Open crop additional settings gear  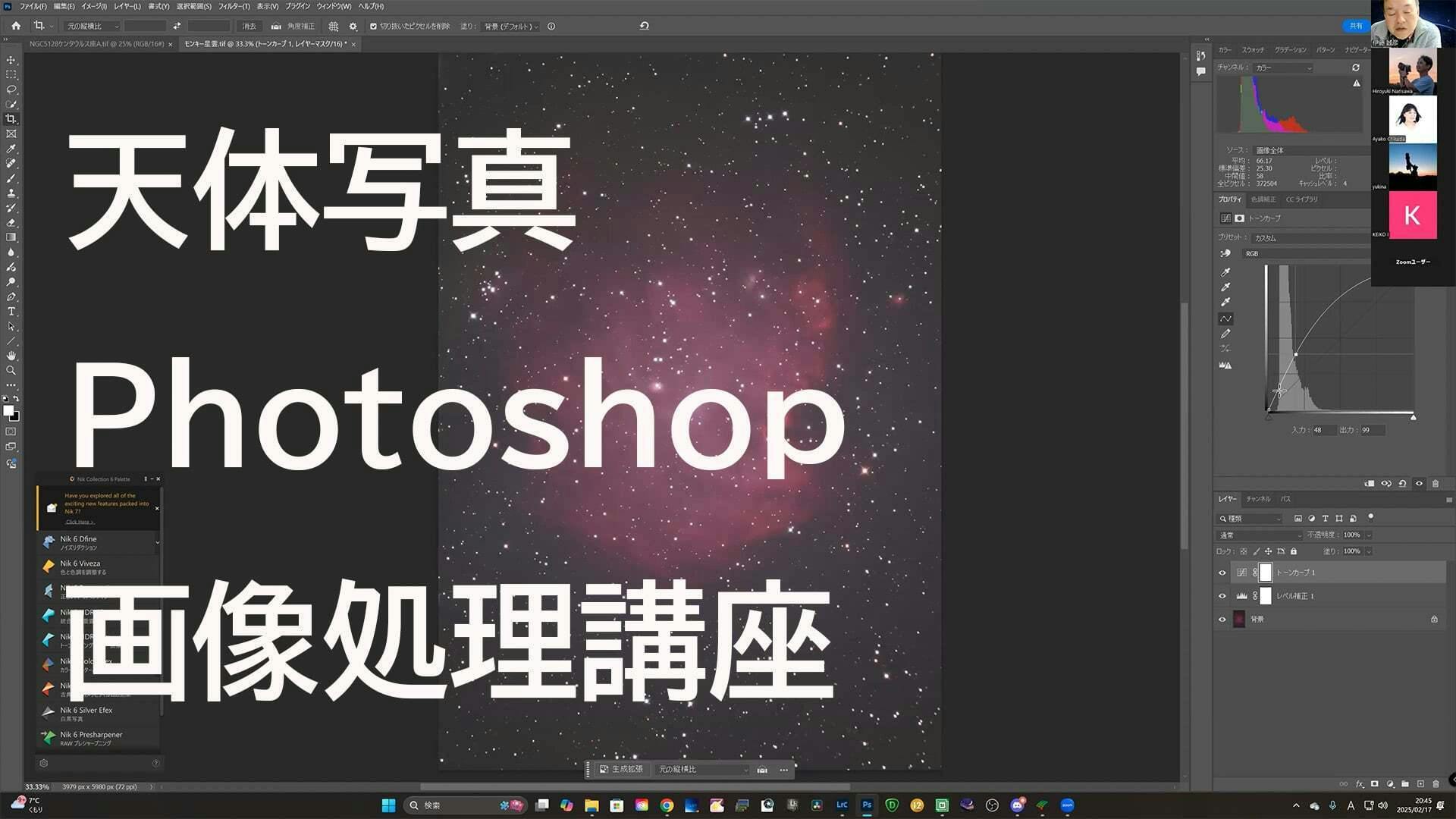[353, 26]
